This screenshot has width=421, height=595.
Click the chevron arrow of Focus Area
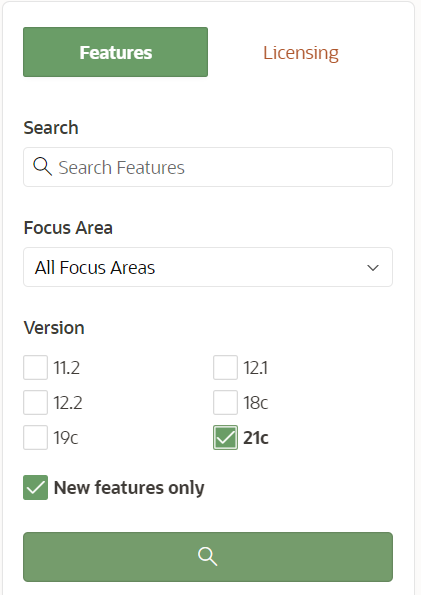point(373,268)
